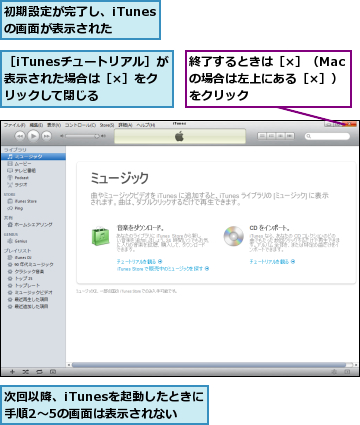Select the トップレート playlist
360x425 pixels.
click(x=33, y=286)
